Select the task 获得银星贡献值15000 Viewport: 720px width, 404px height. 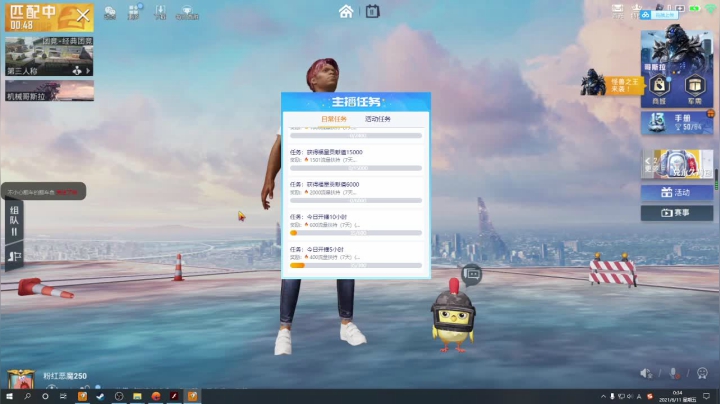pos(356,160)
